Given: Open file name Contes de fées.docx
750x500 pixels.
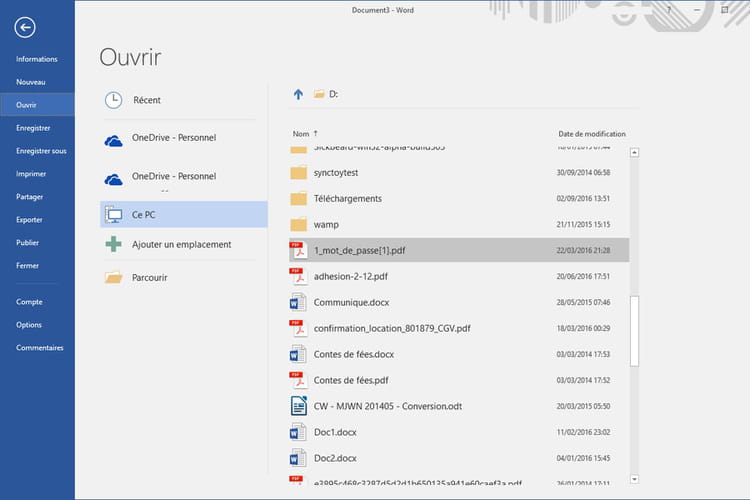Looking at the screenshot, I should pos(354,354).
